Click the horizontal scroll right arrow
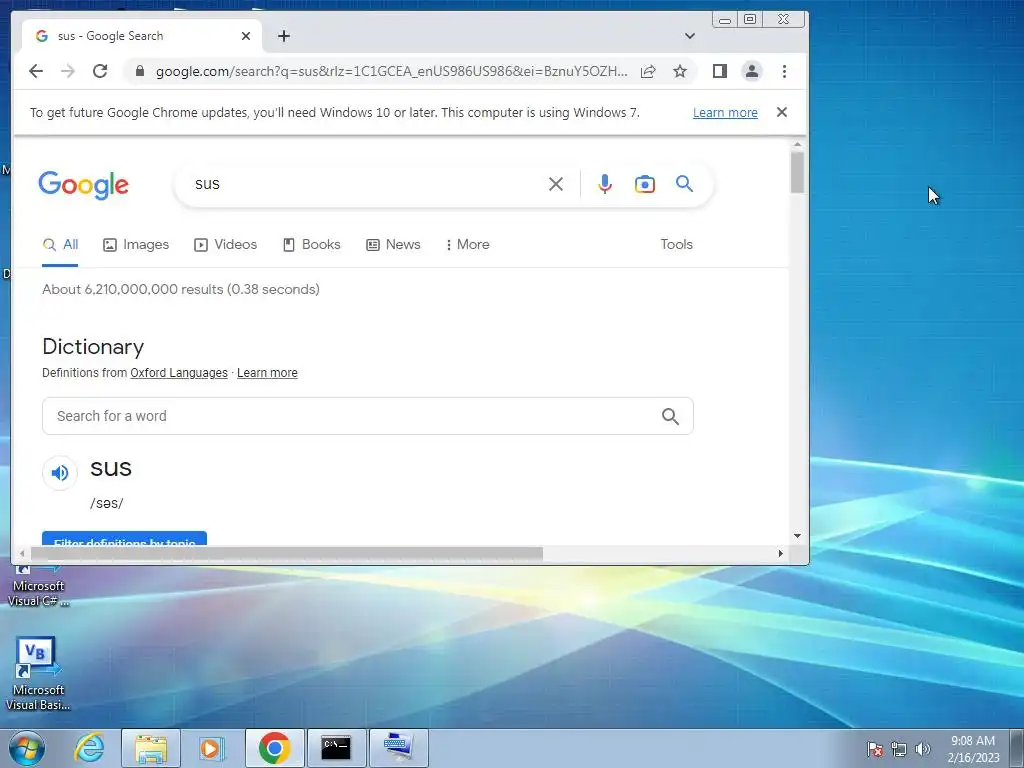This screenshot has width=1024, height=768. coord(780,554)
